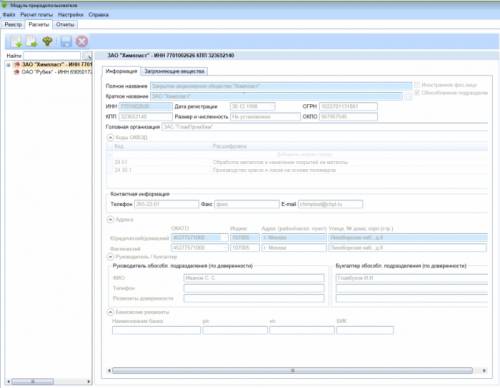Click the ОКПО input field
This screenshot has width=500, height=388.
click(348, 117)
